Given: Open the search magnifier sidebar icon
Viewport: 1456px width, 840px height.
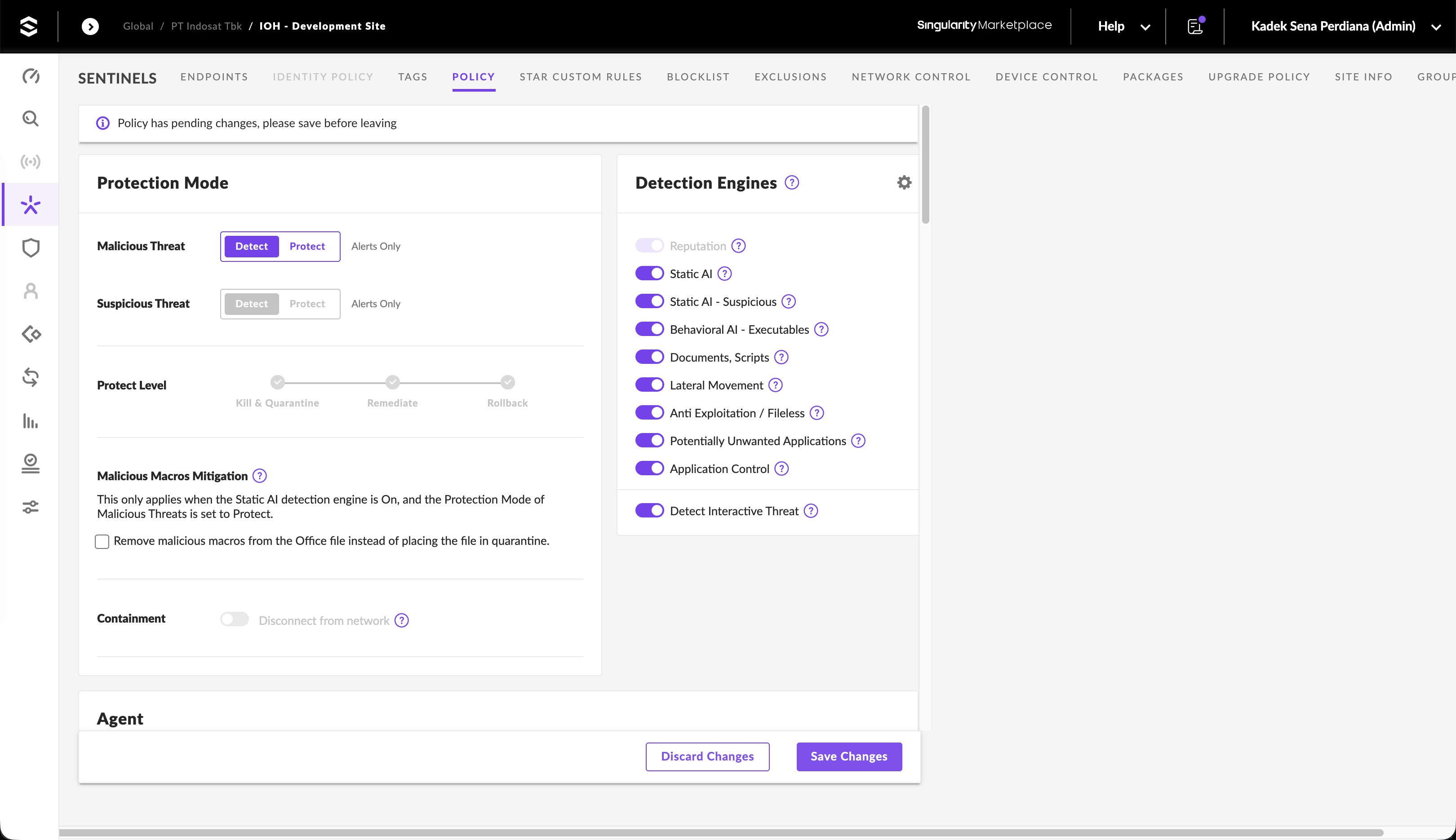Looking at the screenshot, I should [31, 119].
